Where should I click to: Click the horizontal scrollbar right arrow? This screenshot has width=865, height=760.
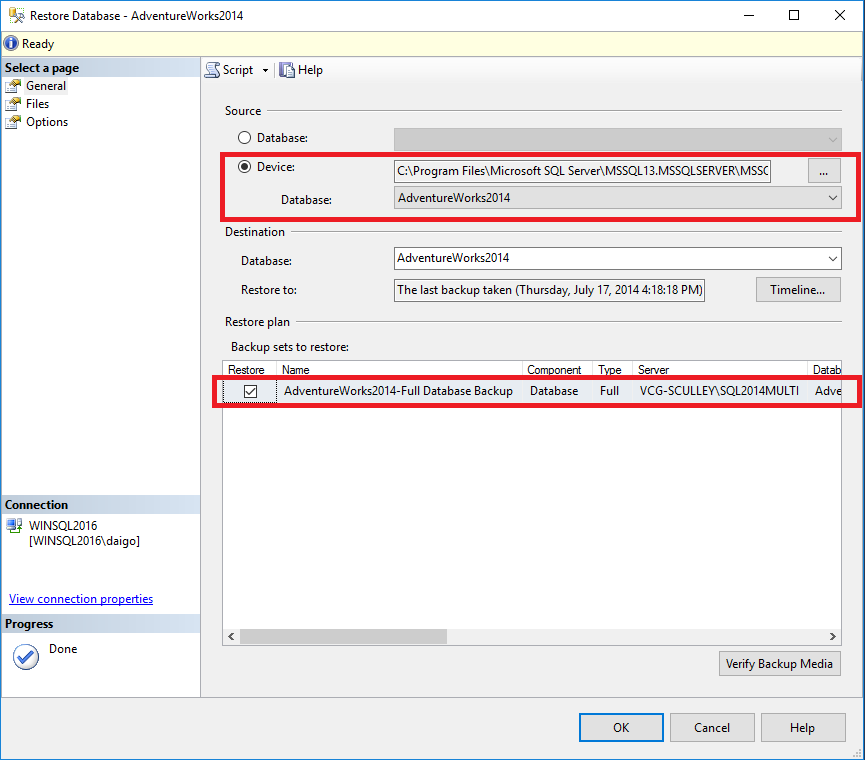(832, 636)
